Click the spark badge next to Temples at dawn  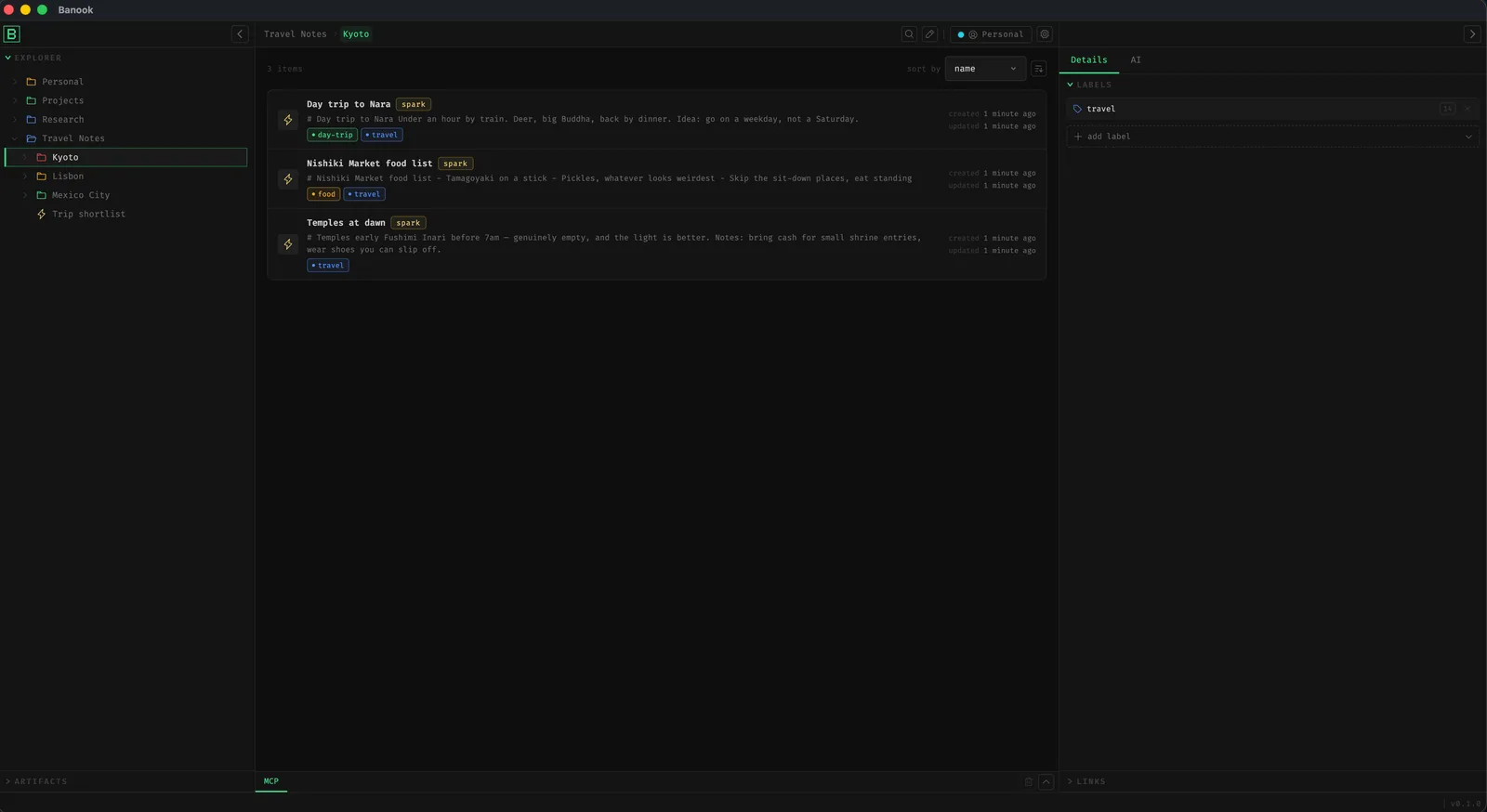(x=408, y=223)
